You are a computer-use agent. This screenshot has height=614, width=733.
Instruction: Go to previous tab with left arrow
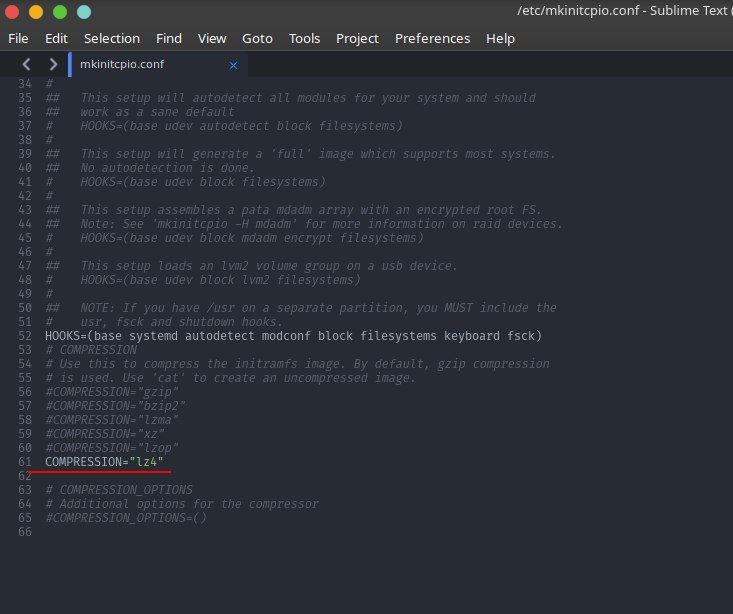[x=27, y=64]
